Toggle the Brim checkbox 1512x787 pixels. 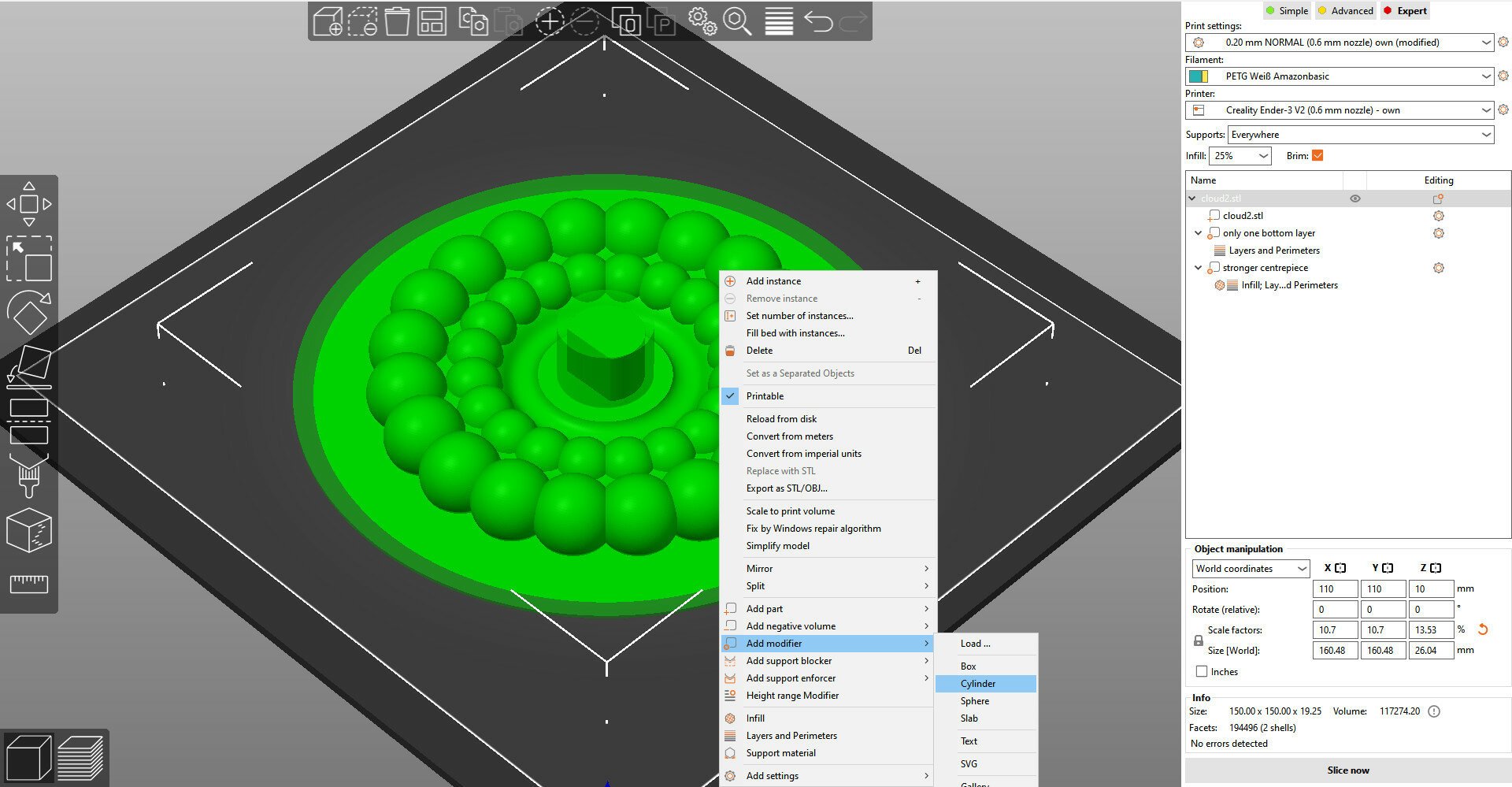click(x=1317, y=156)
